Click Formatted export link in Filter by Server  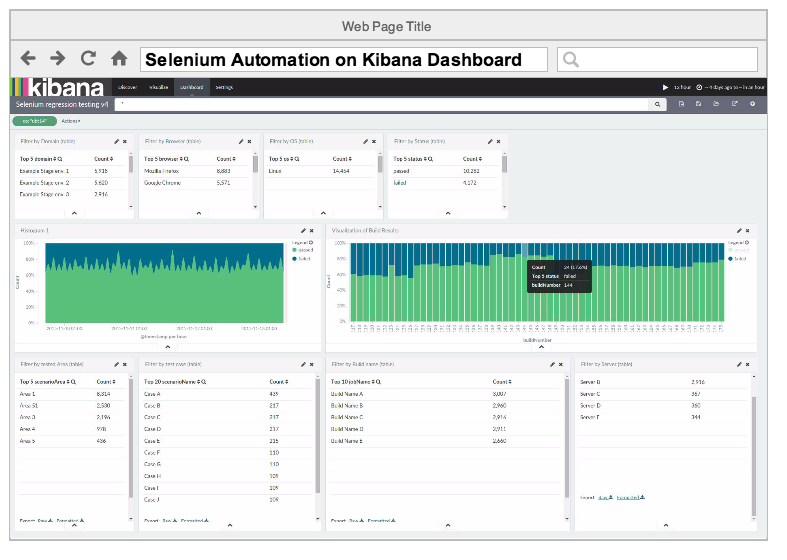click(x=630, y=498)
